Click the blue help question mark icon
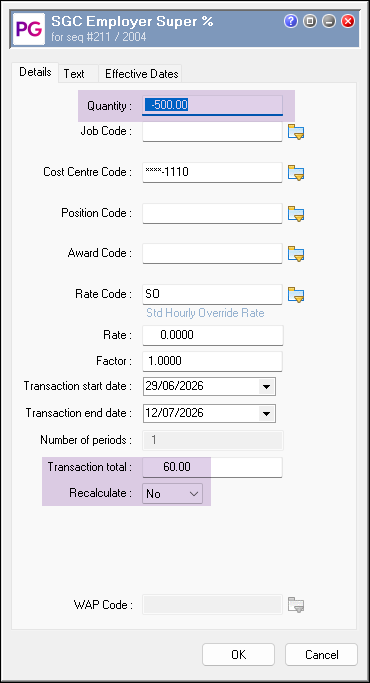The width and height of the screenshot is (370, 683). [291, 21]
